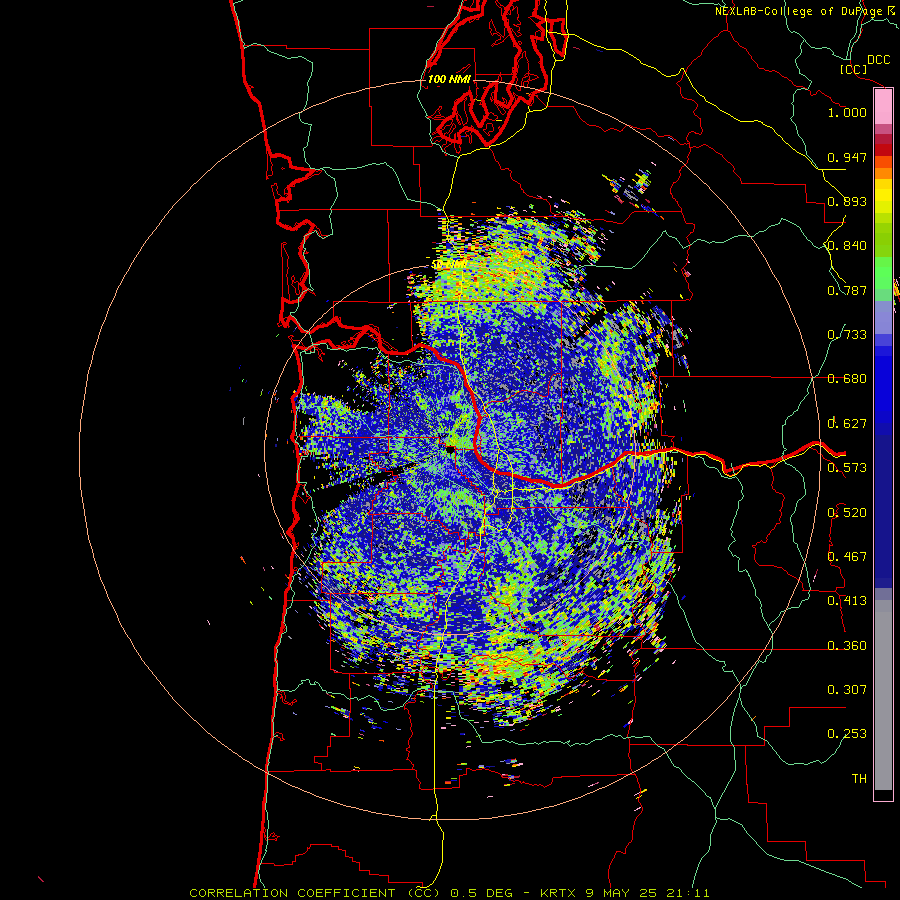
Task: Click the 0.787 scale value
Action: click(x=847, y=290)
